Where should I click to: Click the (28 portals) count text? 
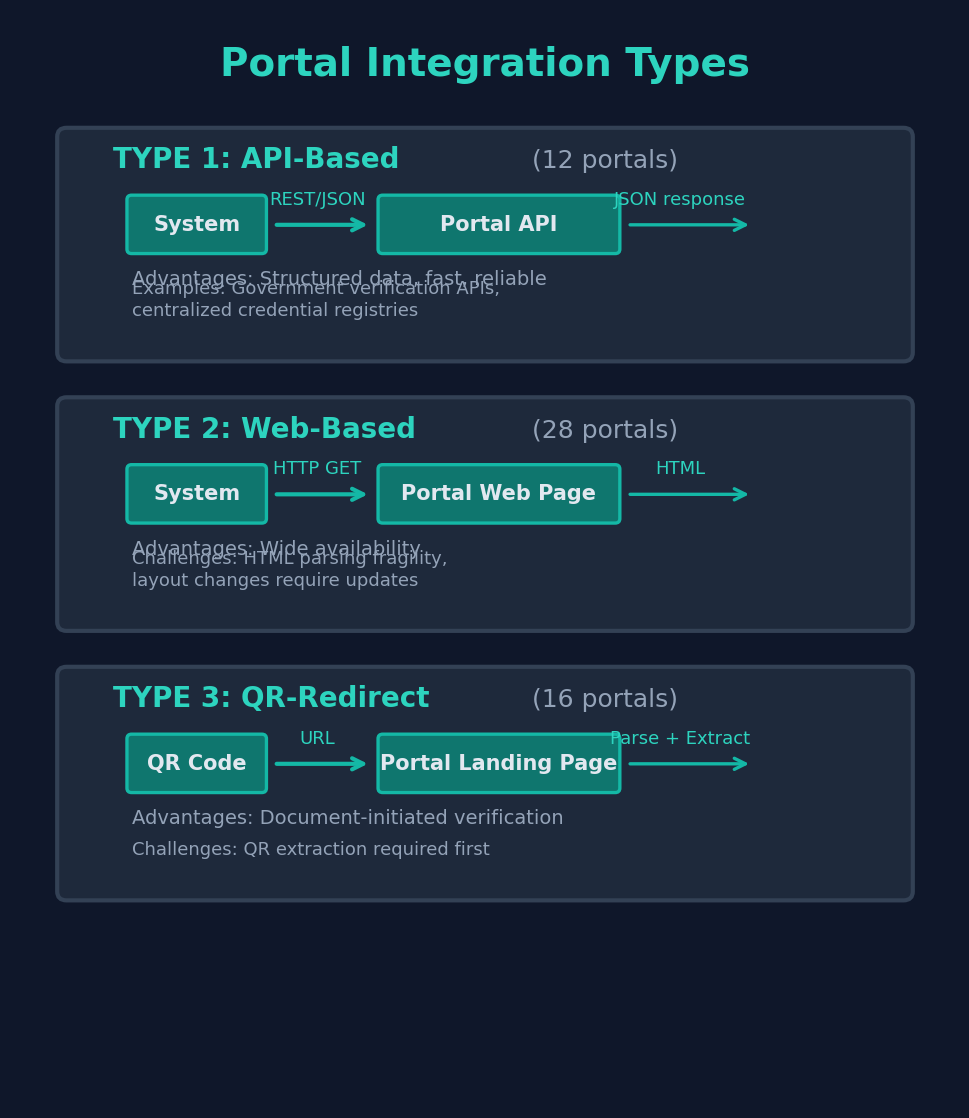click(604, 431)
